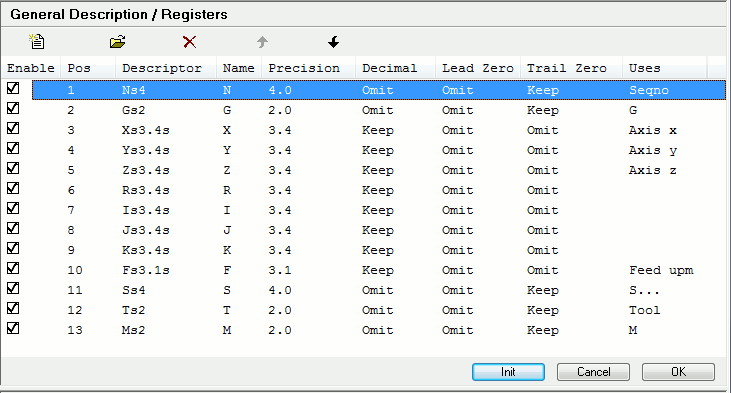Toggle Enable checkbox for Ms2 row
Viewport: 731px width, 393px height.
pos(13,328)
